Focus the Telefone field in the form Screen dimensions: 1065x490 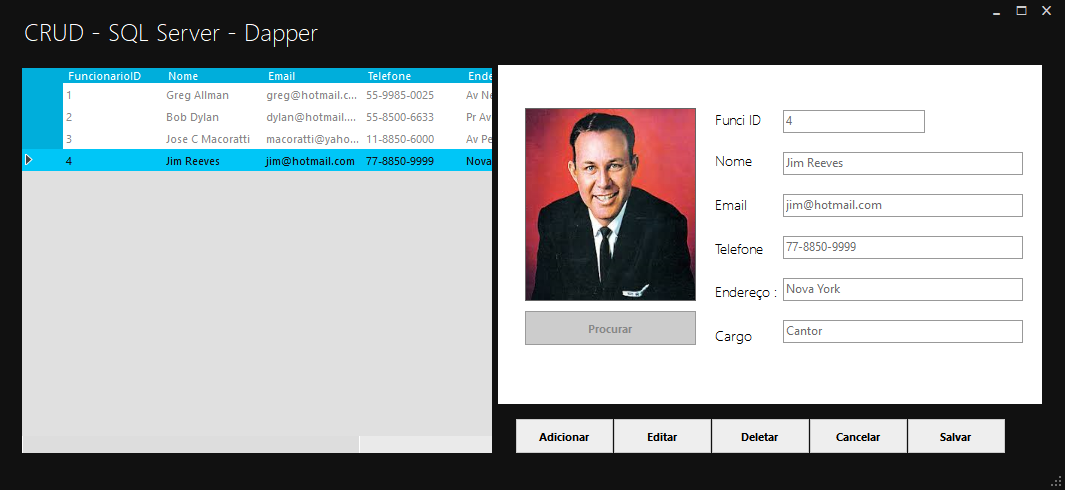click(x=903, y=247)
